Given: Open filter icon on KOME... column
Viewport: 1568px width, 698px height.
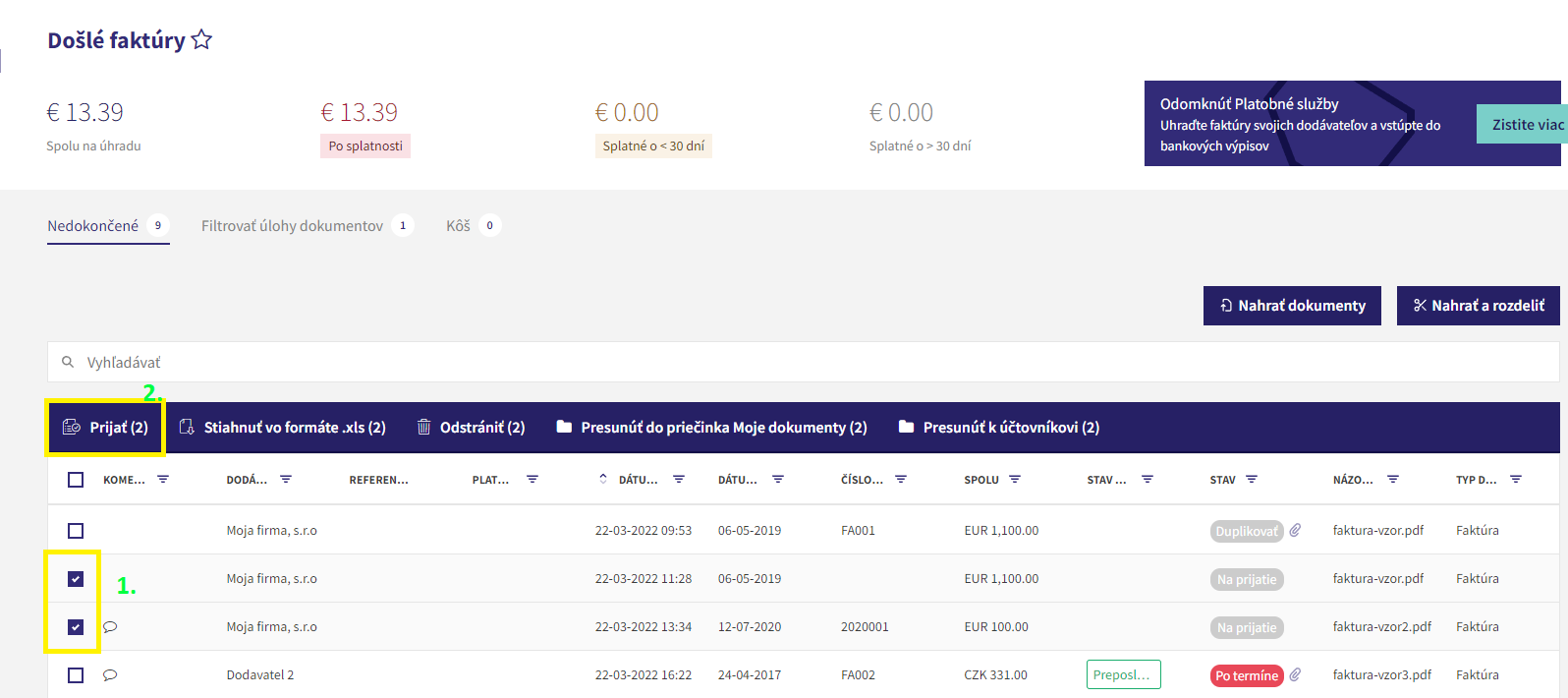Looking at the screenshot, I should [163, 479].
